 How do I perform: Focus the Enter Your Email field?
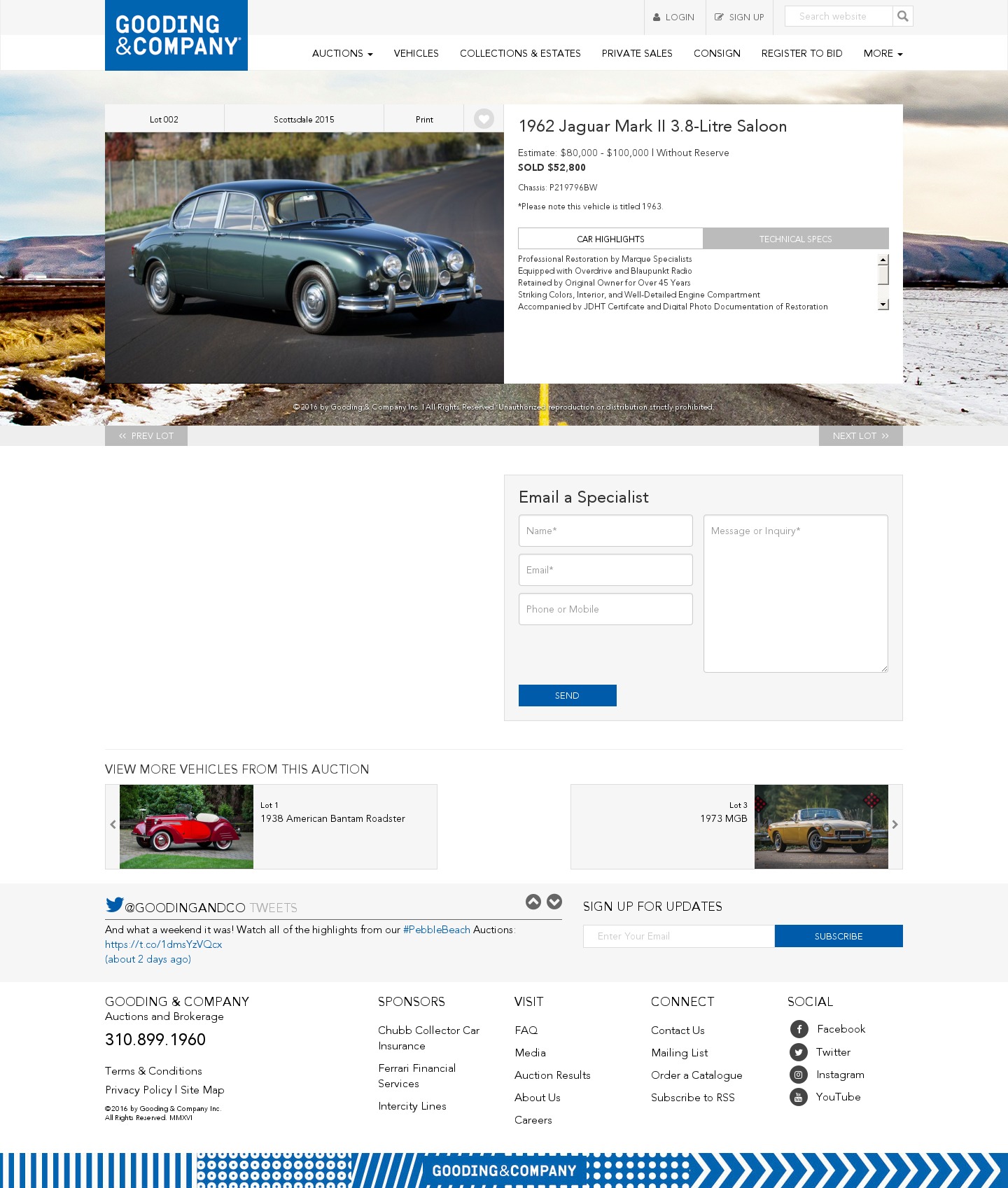coord(679,936)
